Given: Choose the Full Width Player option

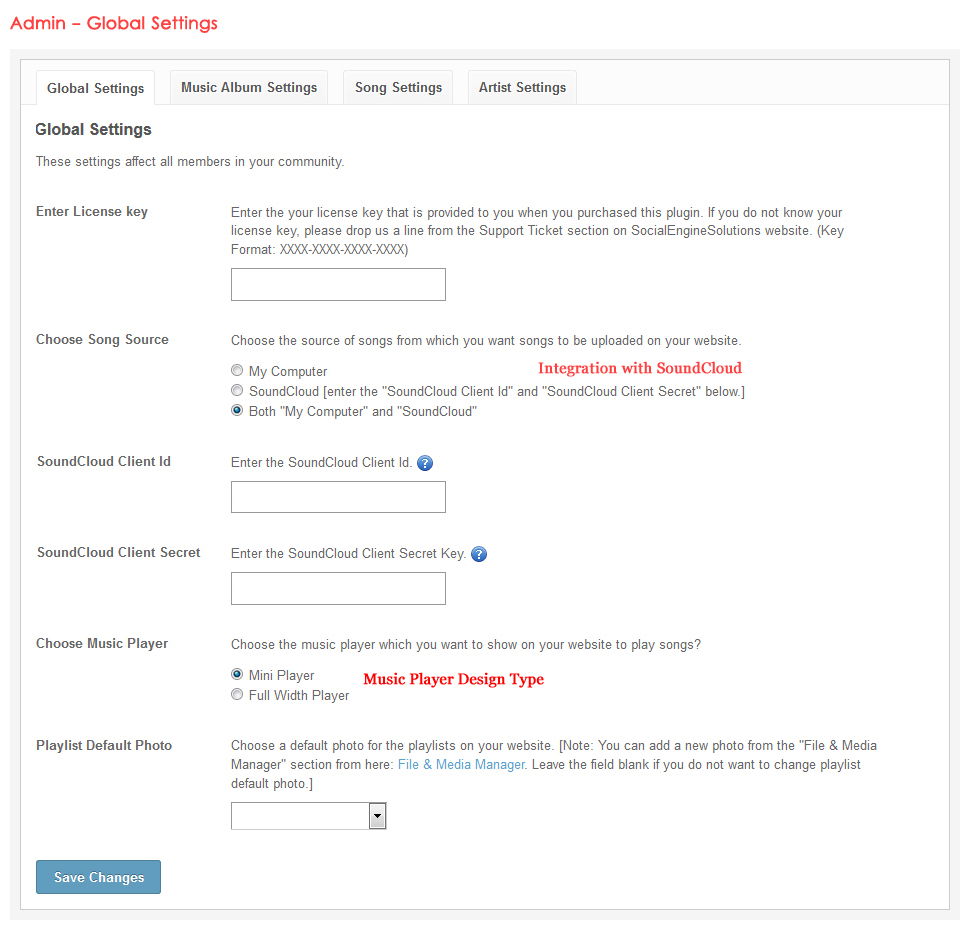Looking at the screenshot, I should coord(237,695).
